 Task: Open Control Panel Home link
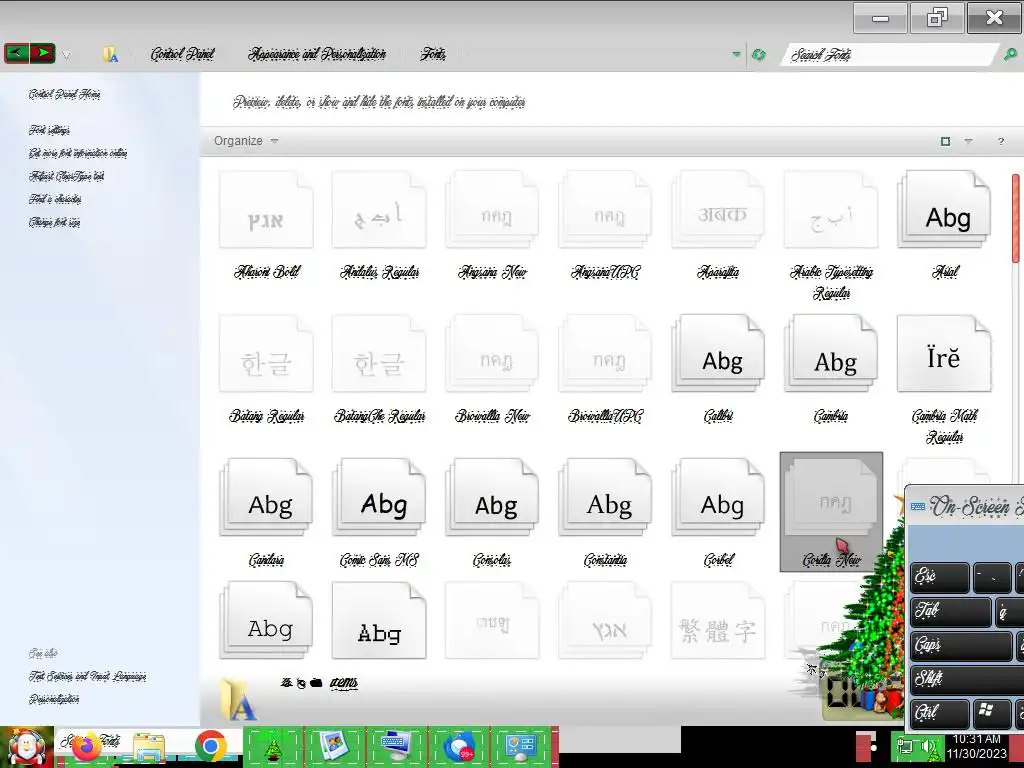coord(64,94)
